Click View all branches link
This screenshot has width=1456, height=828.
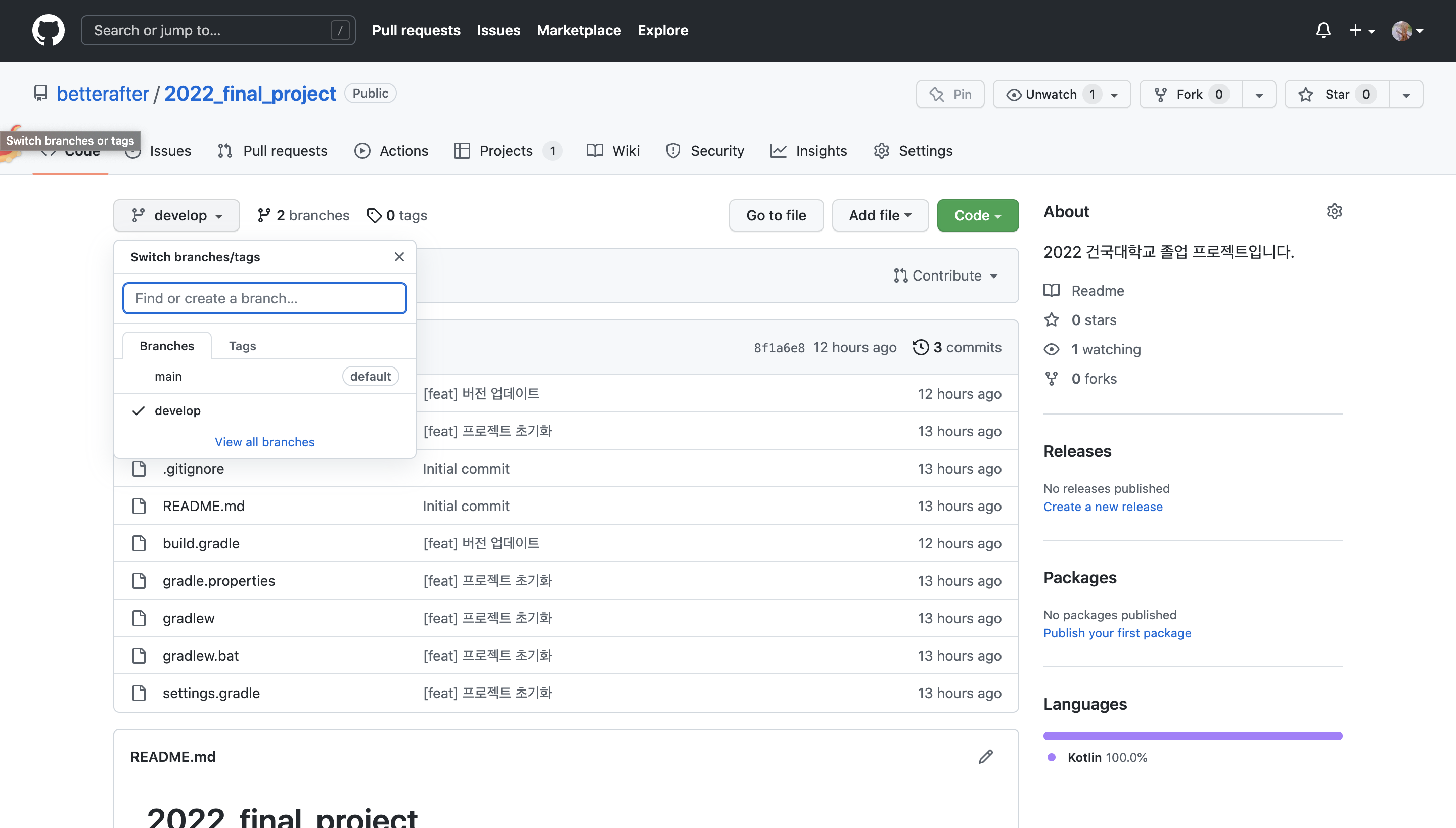click(x=264, y=441)
